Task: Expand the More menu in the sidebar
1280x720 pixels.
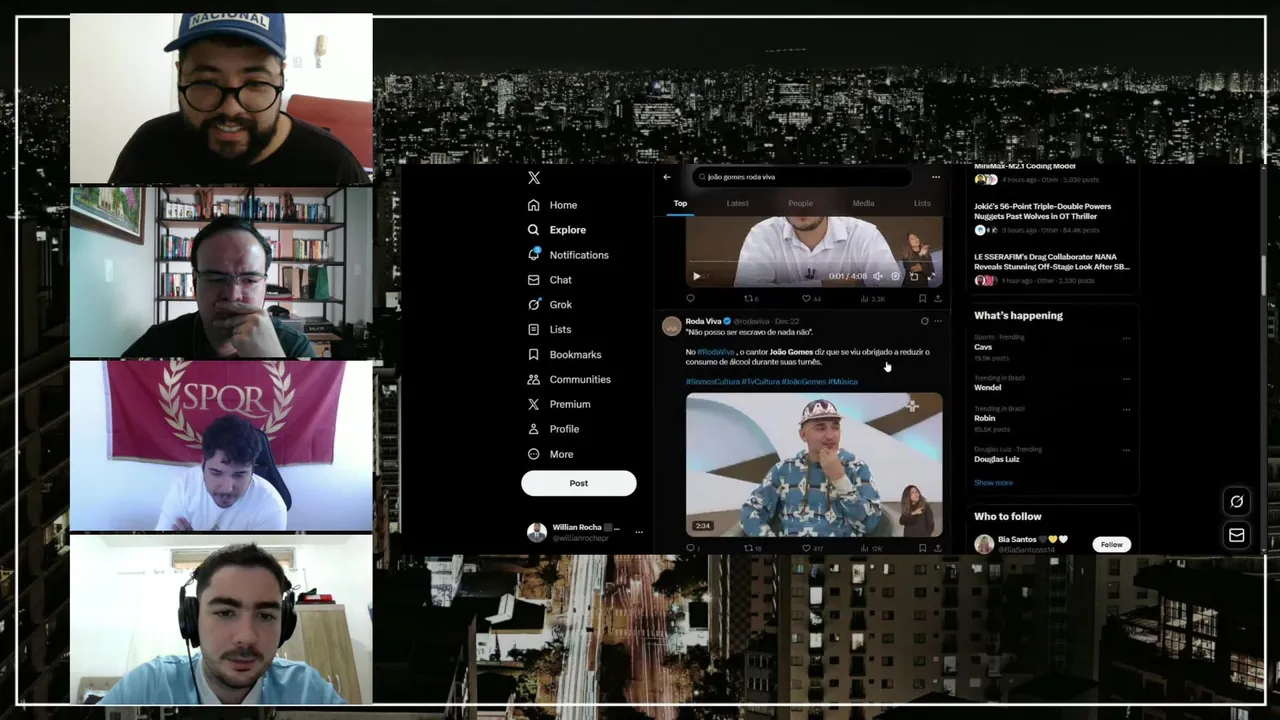Action: (x=550, y=454)
